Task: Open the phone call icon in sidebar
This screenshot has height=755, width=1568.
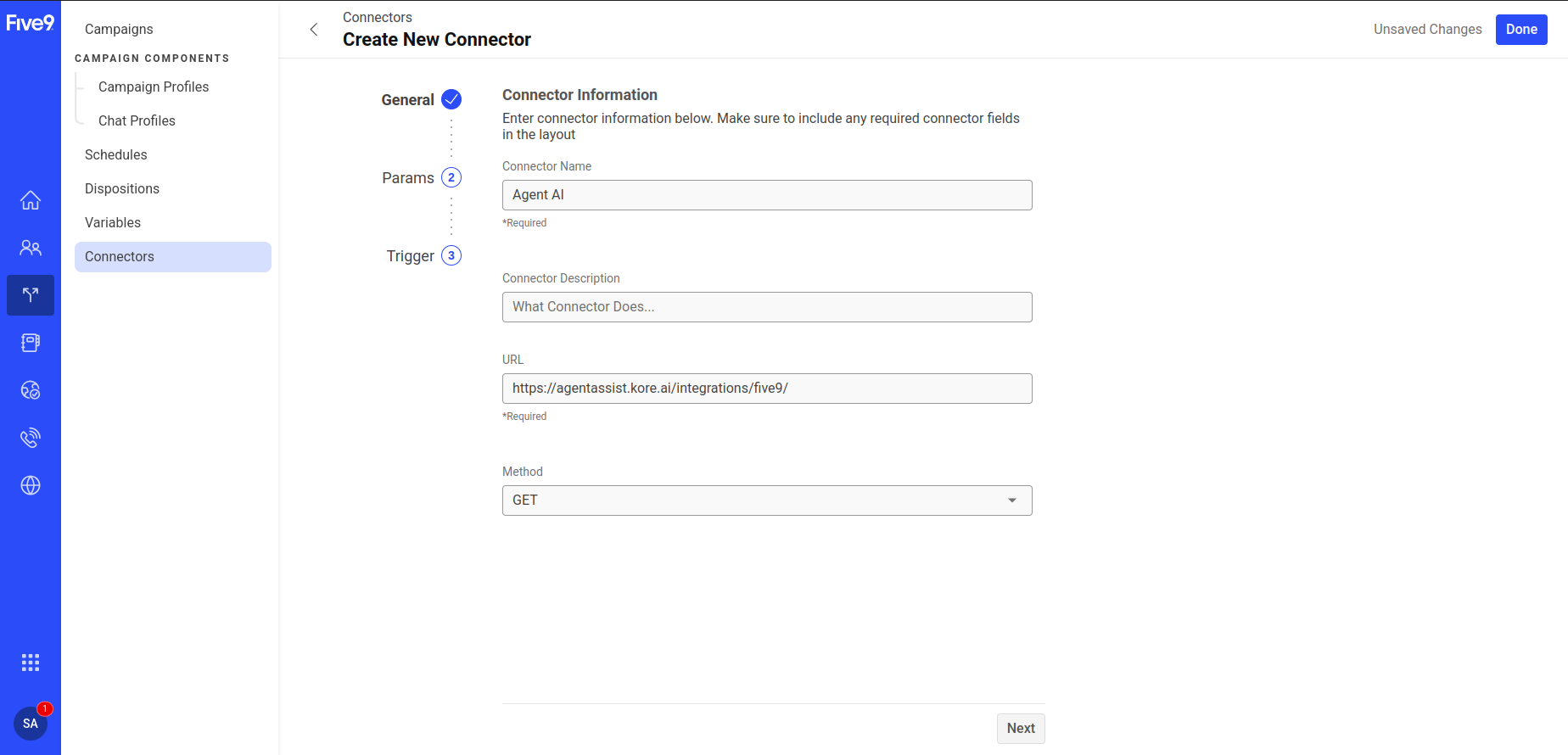Action: tap(31, 438)
